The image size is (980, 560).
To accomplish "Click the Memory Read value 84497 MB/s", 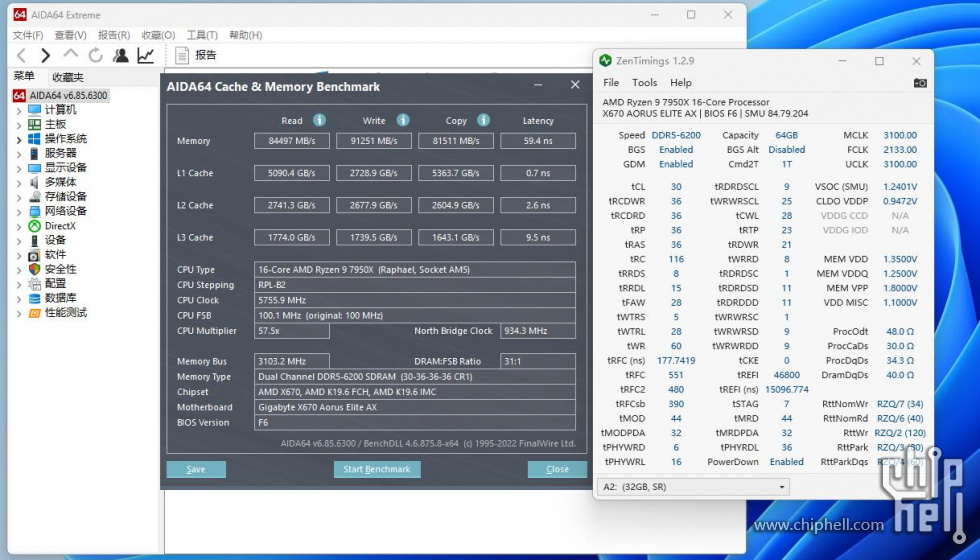I will 292,141.
